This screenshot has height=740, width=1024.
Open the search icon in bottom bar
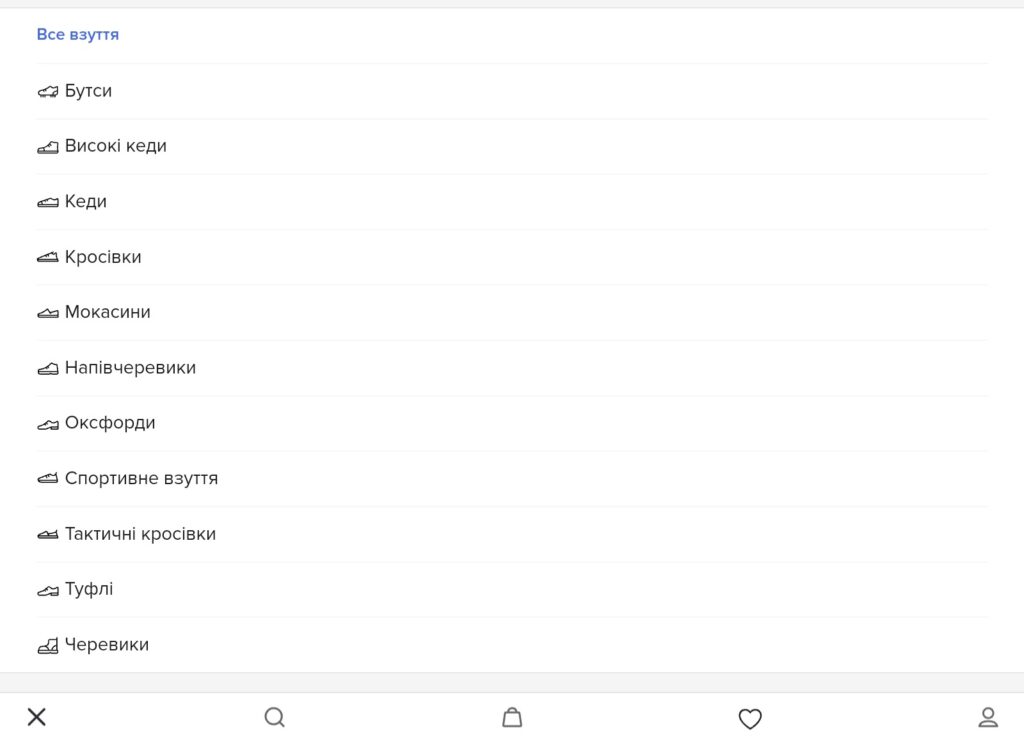tap(274, 717)
